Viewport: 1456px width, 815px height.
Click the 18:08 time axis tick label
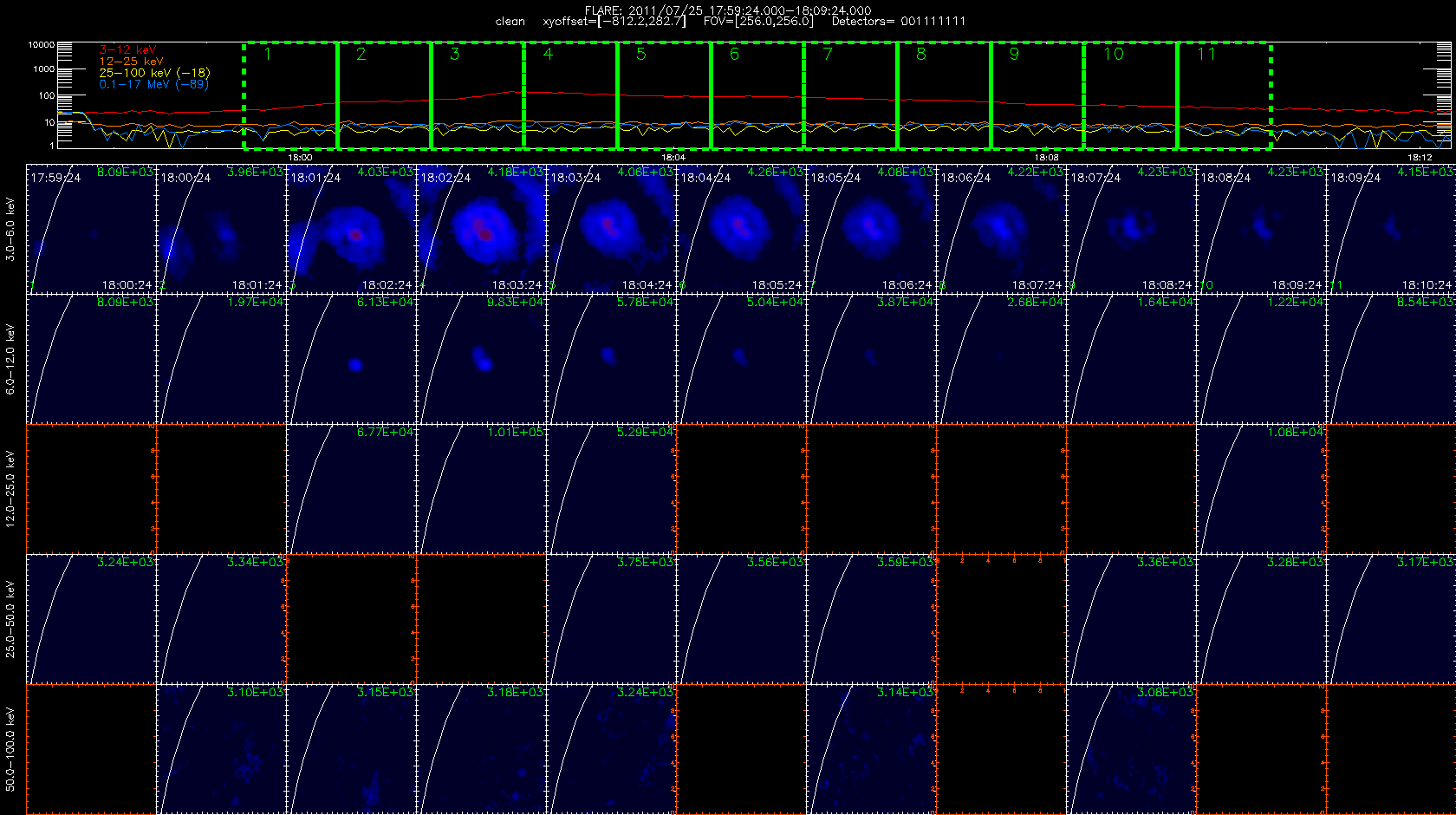pyautogui.click(x=1047, y=158)
